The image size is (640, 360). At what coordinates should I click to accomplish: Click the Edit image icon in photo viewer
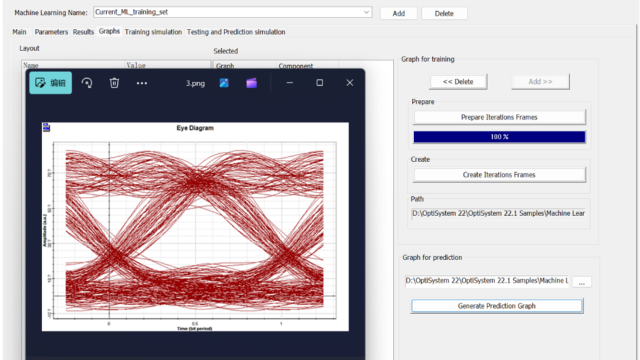click(x=51, y=83)
